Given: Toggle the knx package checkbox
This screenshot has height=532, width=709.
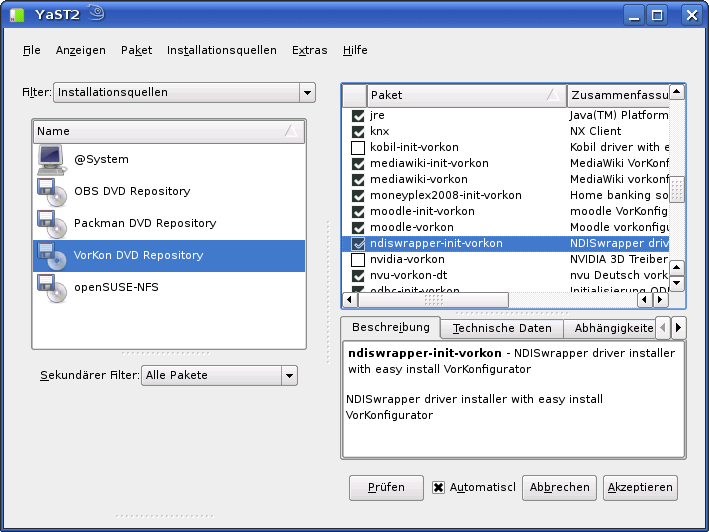Looking at the screenshot, I should (358, 132).
